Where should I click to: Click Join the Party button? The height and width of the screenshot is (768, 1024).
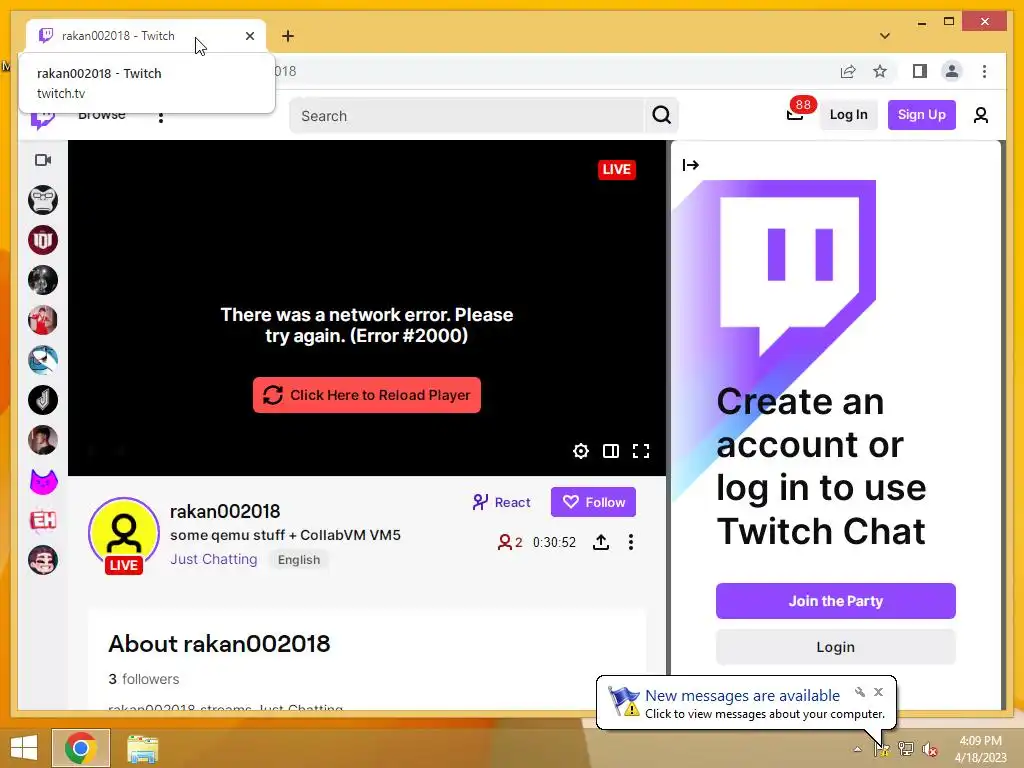(x=835, y=601)
